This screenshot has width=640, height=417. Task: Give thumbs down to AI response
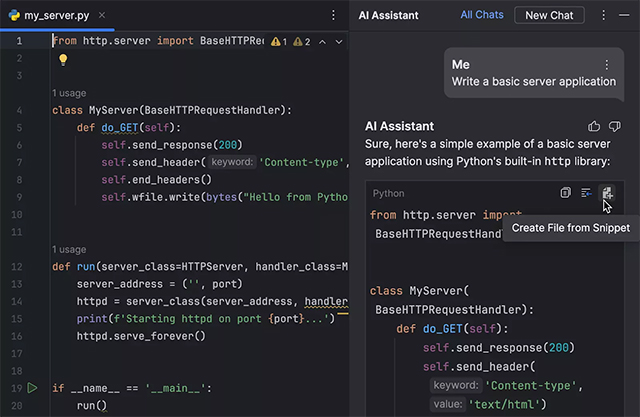point(615,126)
